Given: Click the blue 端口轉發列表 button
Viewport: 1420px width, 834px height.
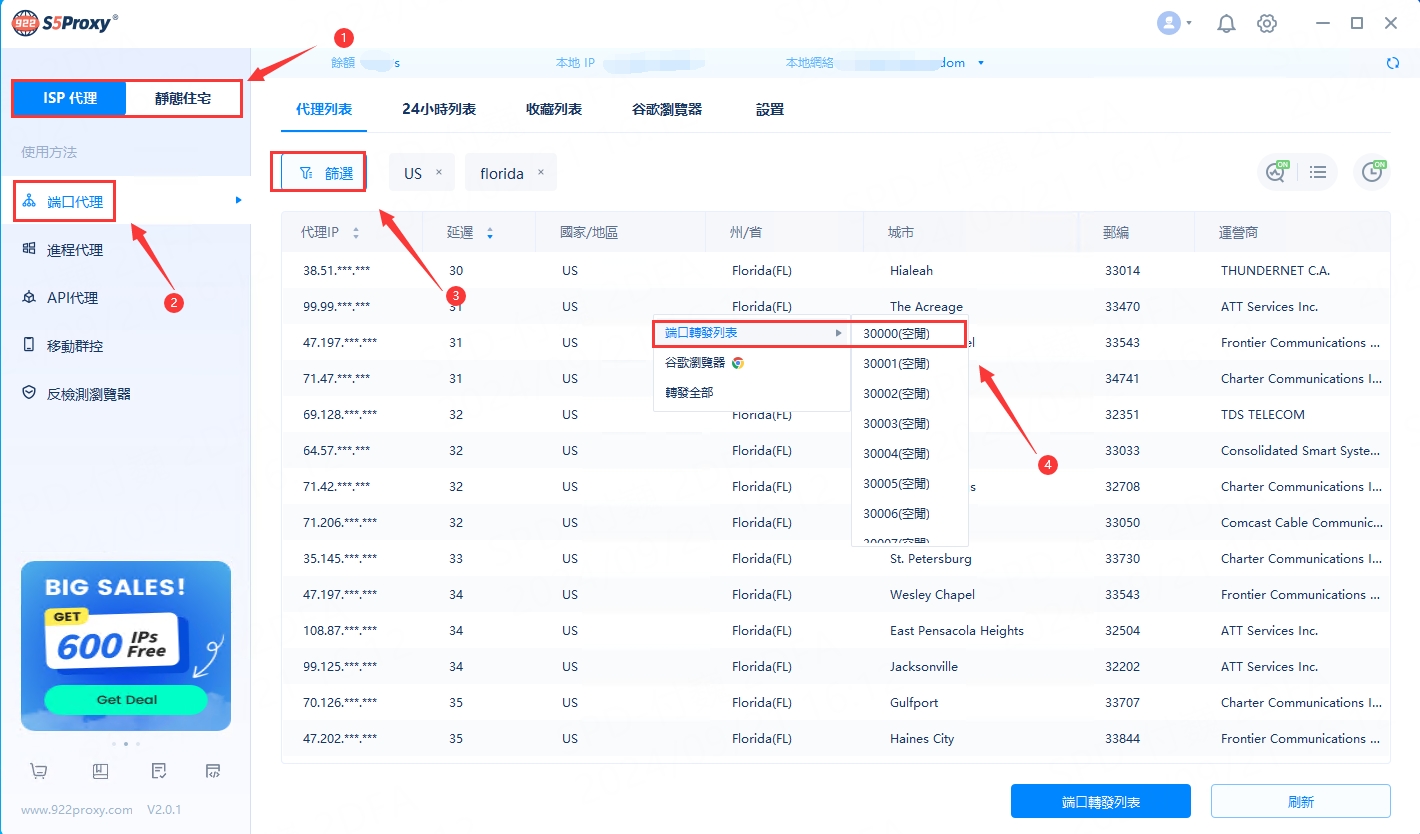Looking at the screenshot, I should pos(1100,802).
